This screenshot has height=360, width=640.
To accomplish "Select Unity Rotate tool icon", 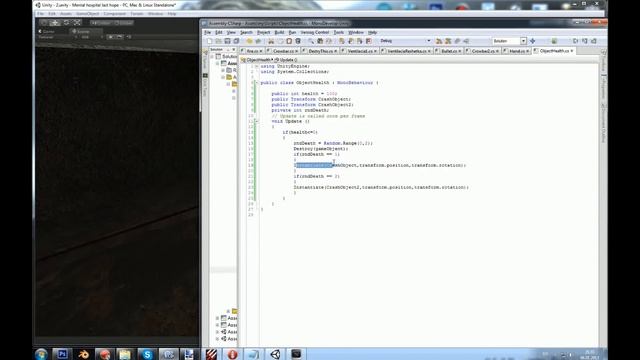I will (x=66, y=23).
